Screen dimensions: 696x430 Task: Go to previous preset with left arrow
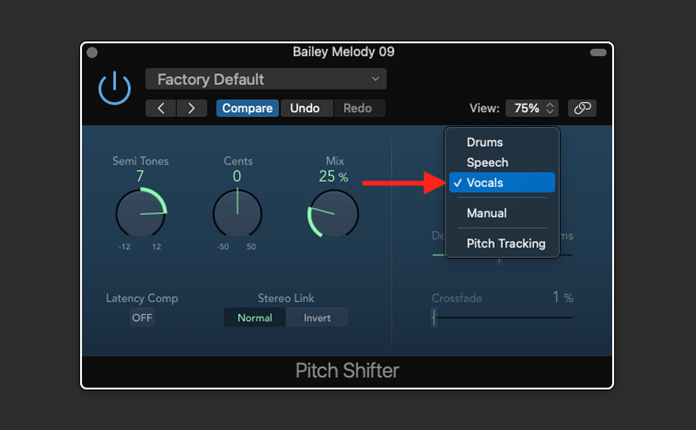162,108
